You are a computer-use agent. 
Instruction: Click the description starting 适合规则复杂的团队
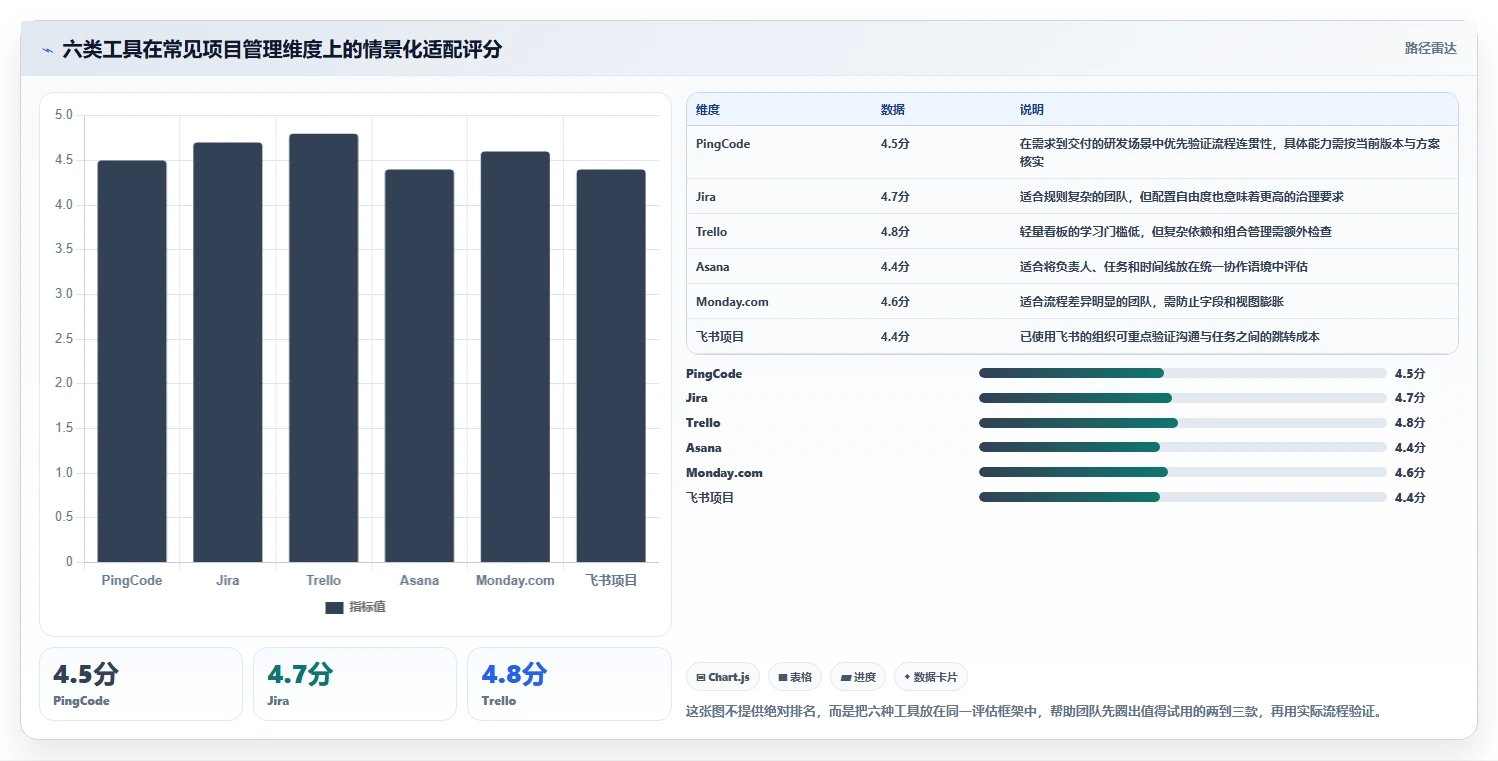click(1182, 197)
